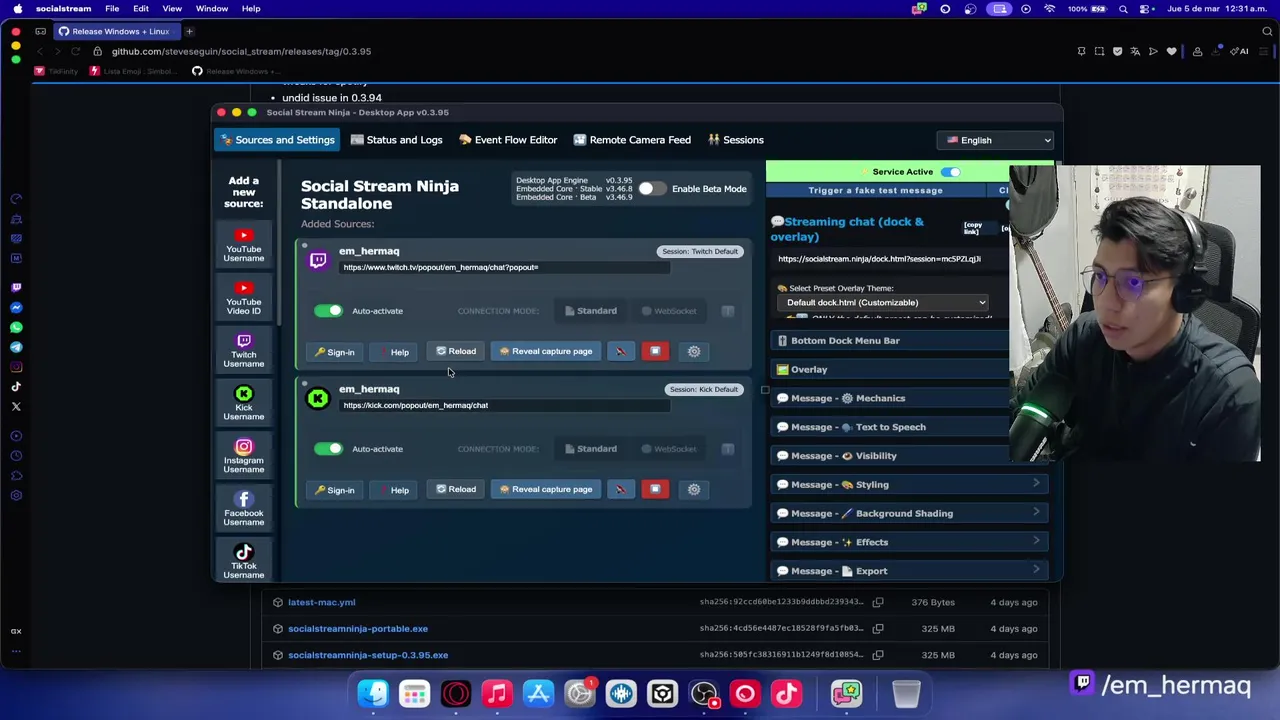
Task: Switch to Status and Logs tab
Action: tap(396, 140)
